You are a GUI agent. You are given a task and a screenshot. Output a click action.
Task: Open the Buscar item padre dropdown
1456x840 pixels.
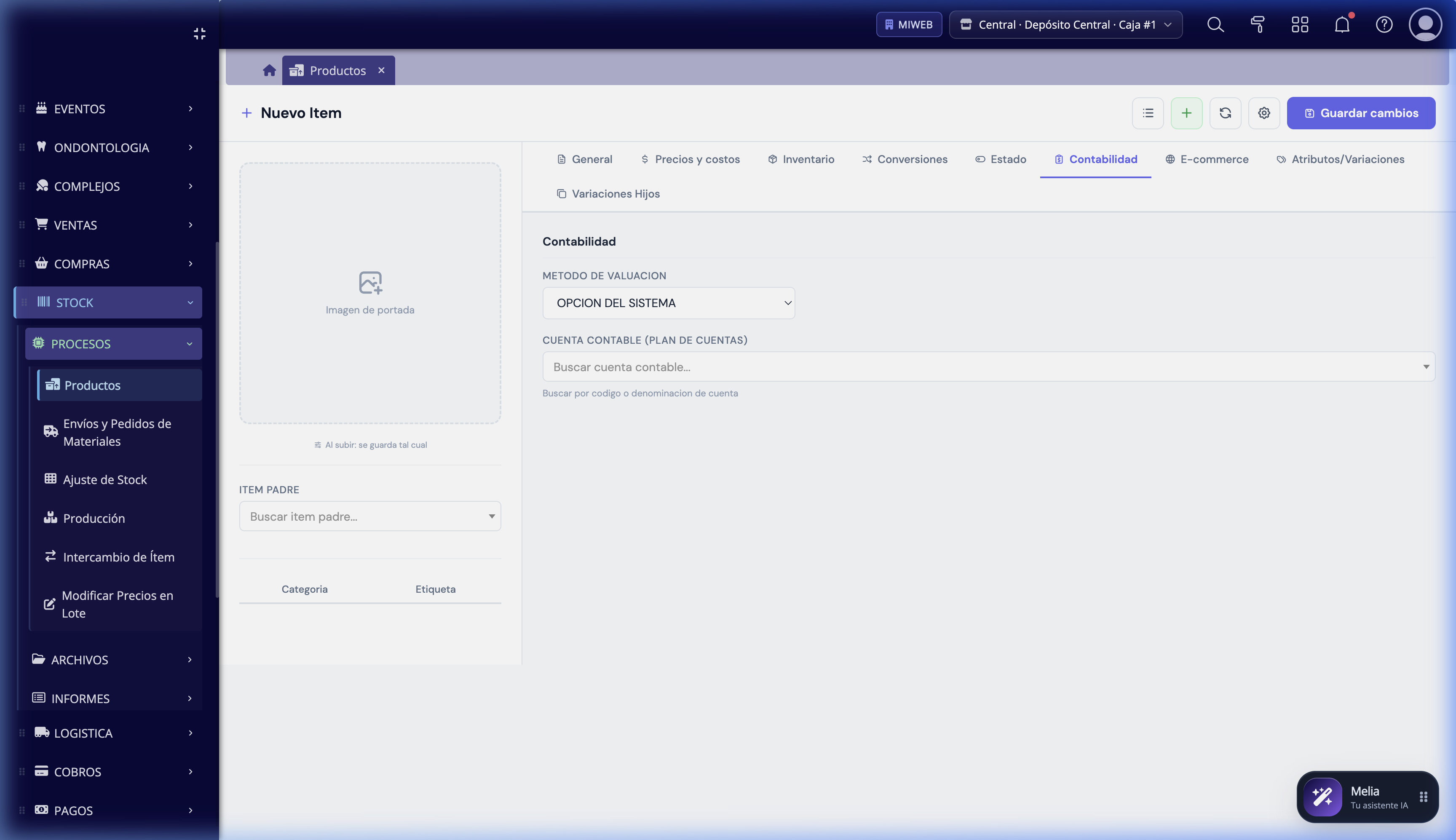click(x=370, y=516)
